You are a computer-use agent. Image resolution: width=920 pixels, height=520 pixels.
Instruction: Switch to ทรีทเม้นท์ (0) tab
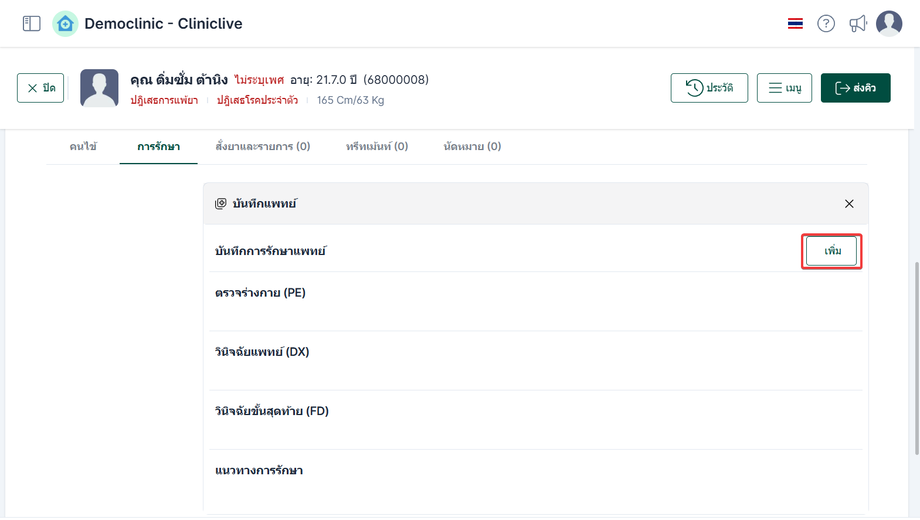(377, 146)
